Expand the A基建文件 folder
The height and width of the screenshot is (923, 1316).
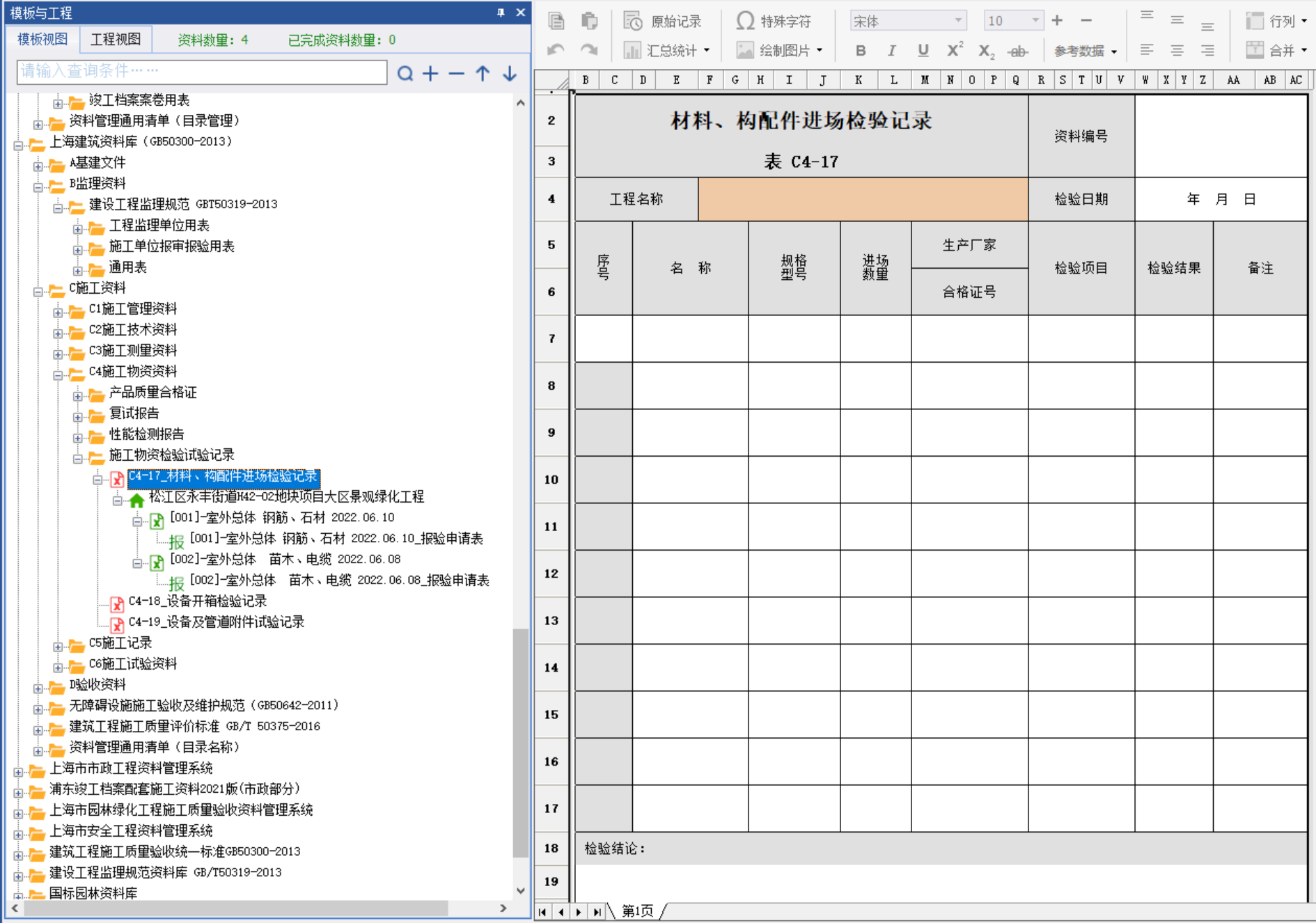coord(38,166)
